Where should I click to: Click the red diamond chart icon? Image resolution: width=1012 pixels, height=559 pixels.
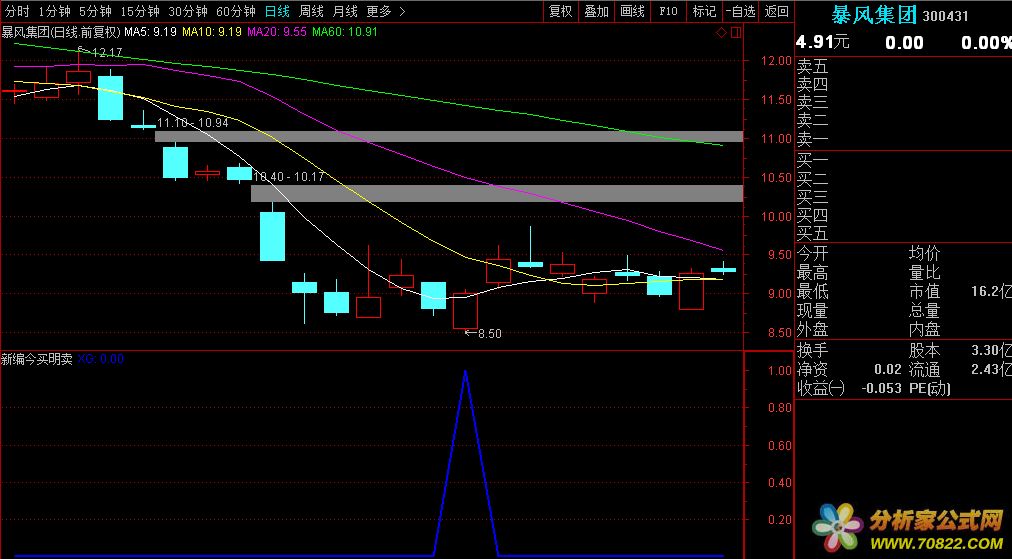722,32
